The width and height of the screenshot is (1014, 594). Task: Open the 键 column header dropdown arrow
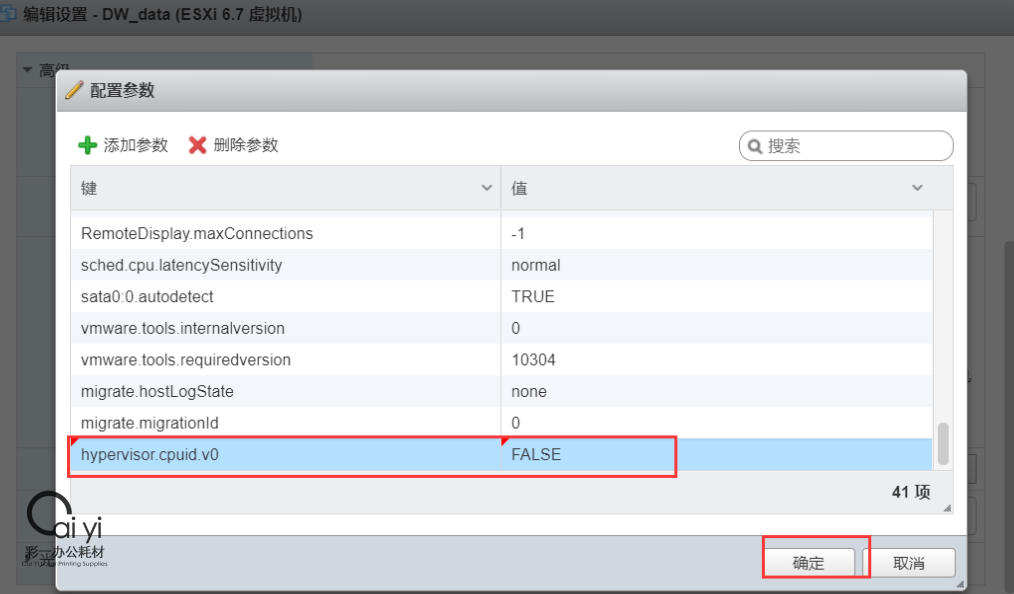488,188
